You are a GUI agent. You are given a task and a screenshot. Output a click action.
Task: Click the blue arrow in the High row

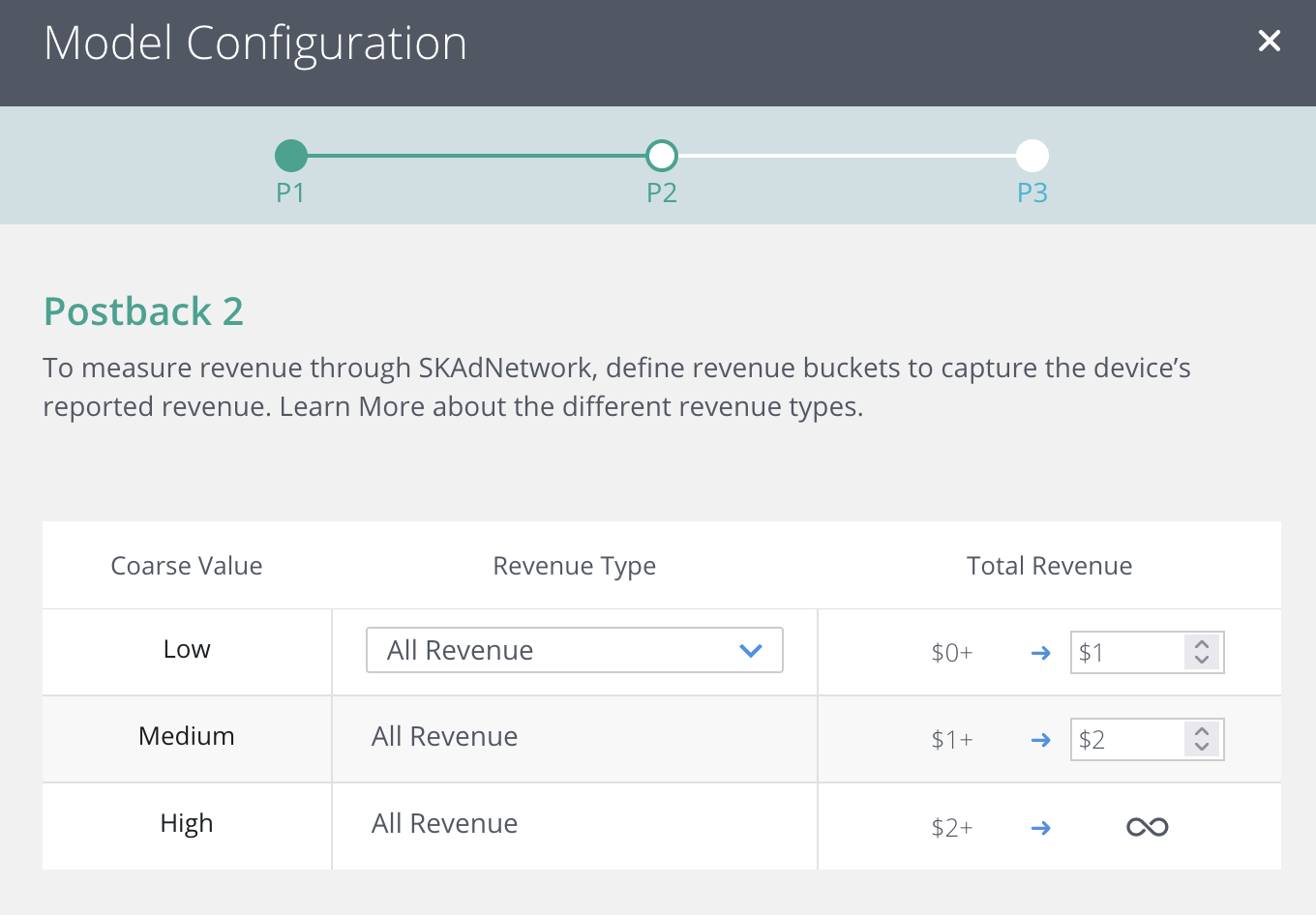click(x=1041, y=828)
